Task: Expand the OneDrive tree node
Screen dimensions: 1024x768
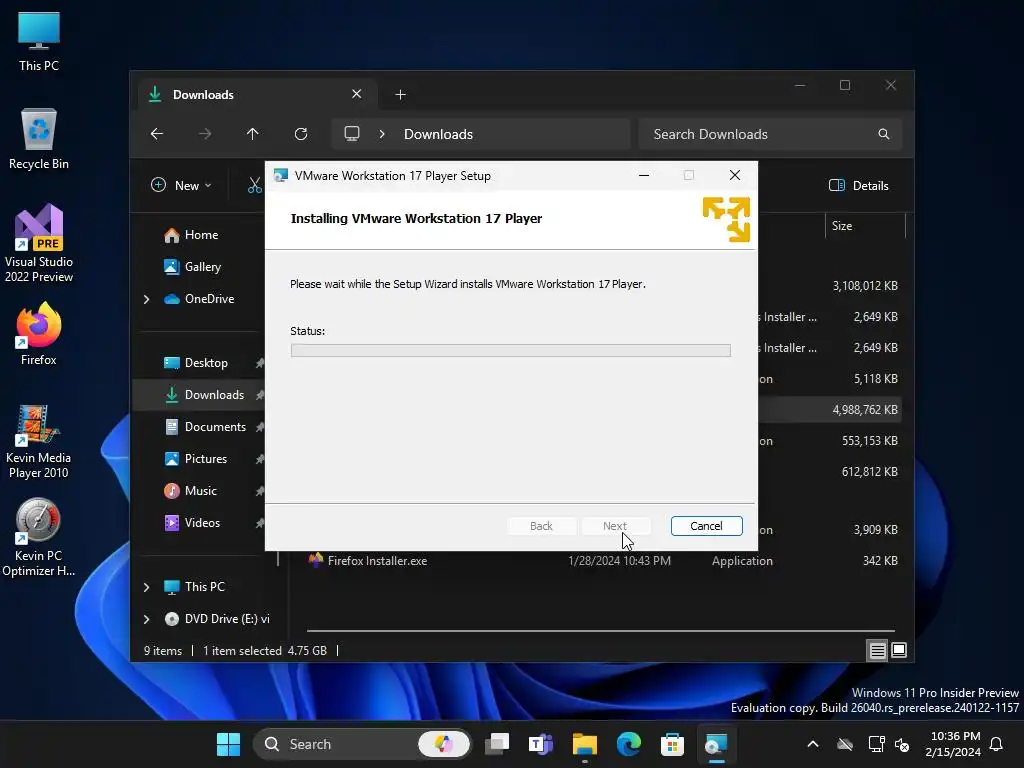Action: point(146,299)
